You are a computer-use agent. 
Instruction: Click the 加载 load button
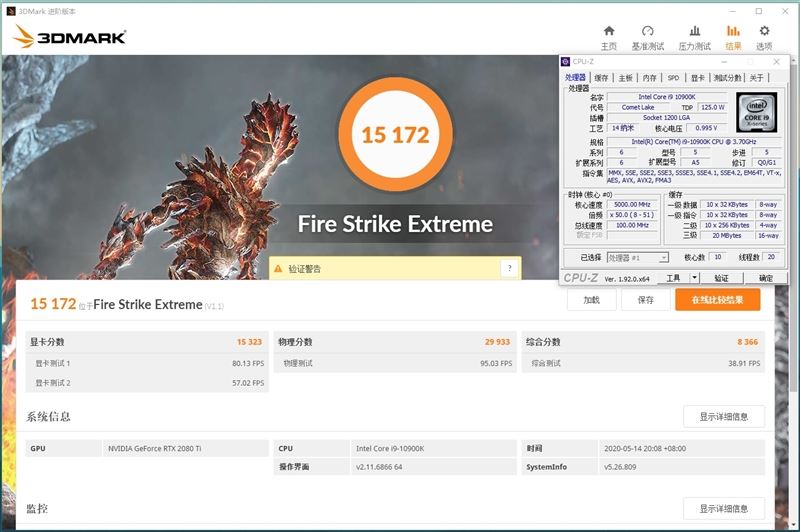pos(591,300)
